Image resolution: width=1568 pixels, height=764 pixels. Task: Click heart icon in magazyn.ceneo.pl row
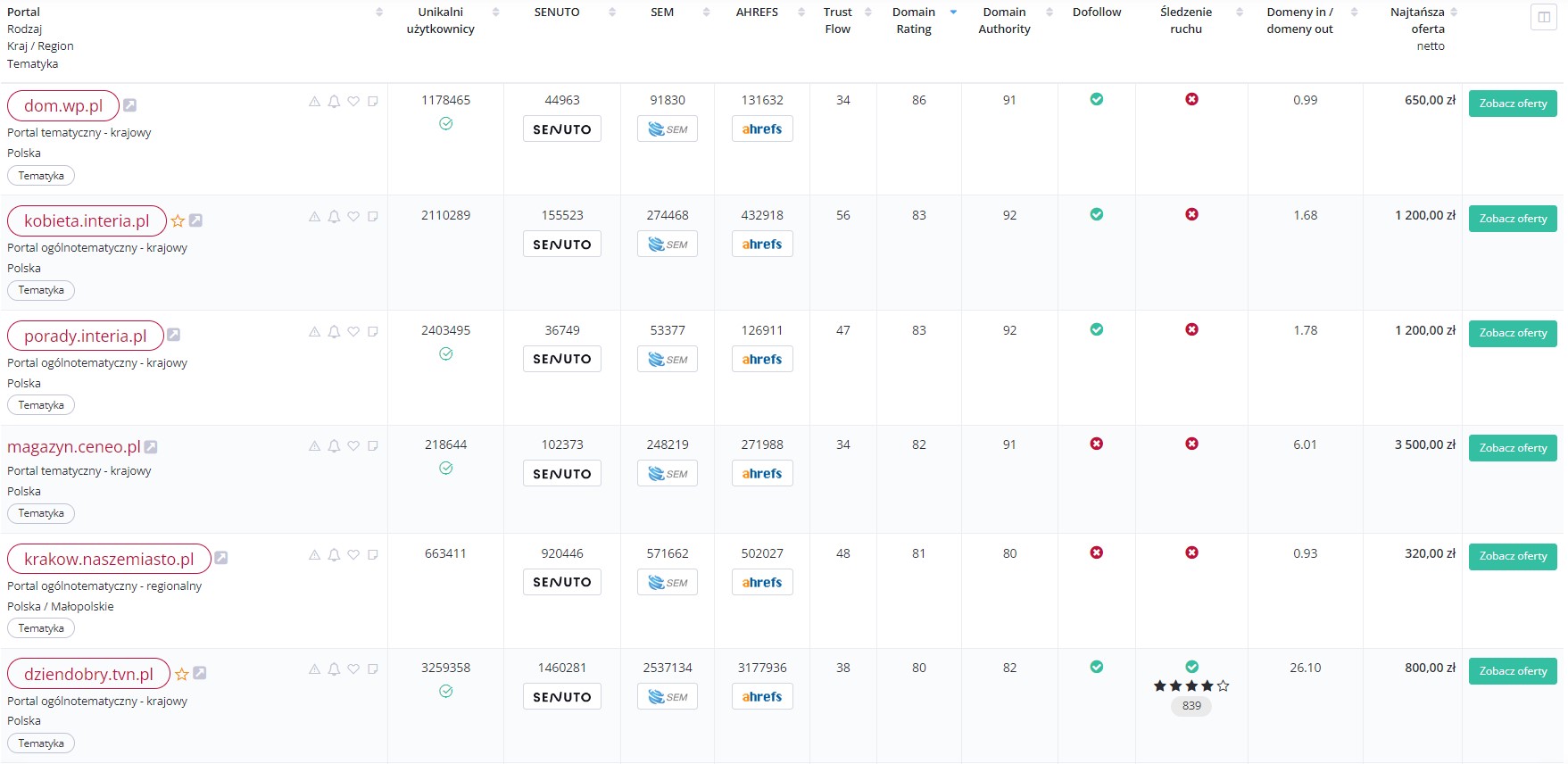(353, 446)
